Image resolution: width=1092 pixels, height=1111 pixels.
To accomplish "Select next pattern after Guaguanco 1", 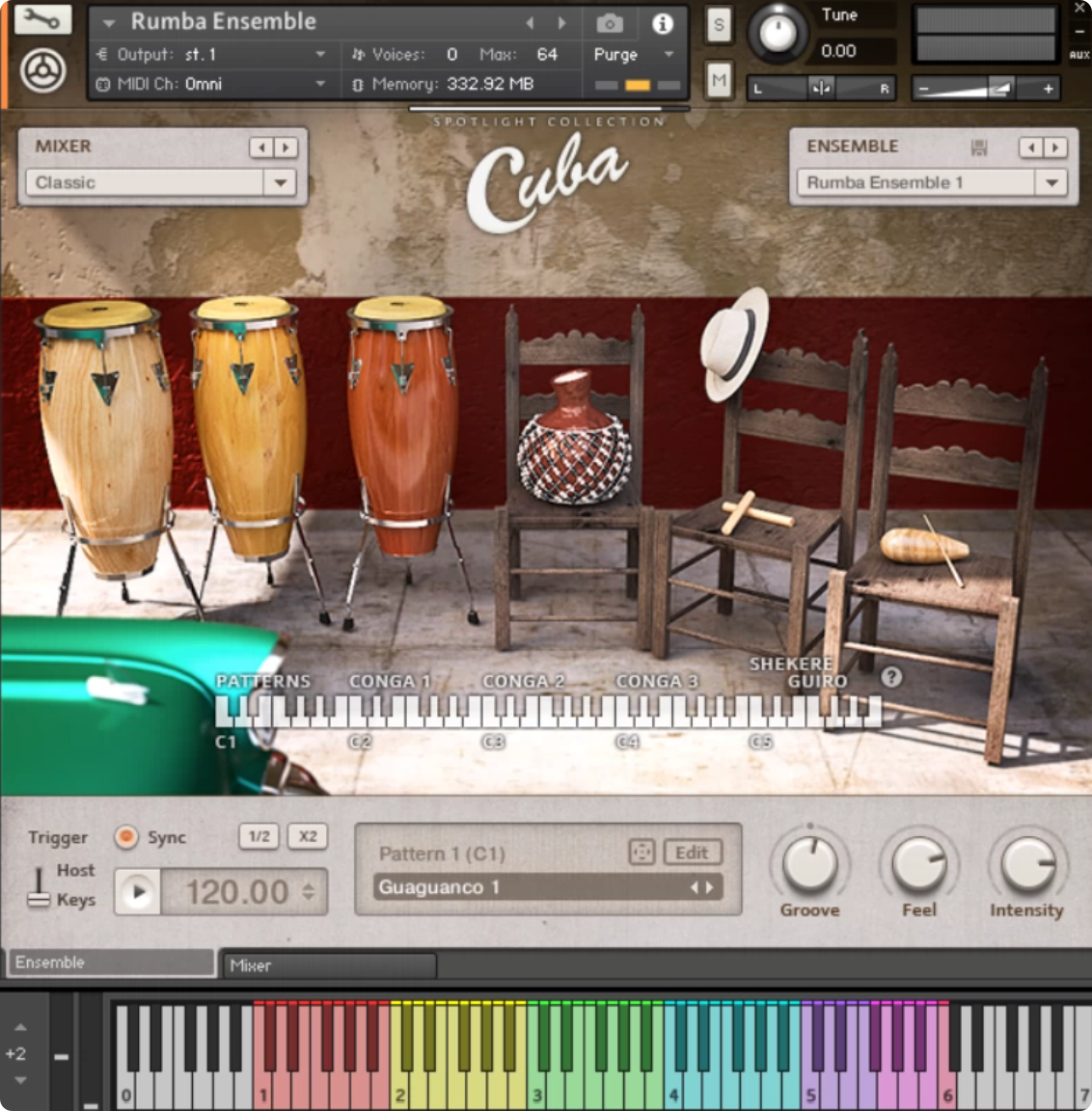I will 710,888.
